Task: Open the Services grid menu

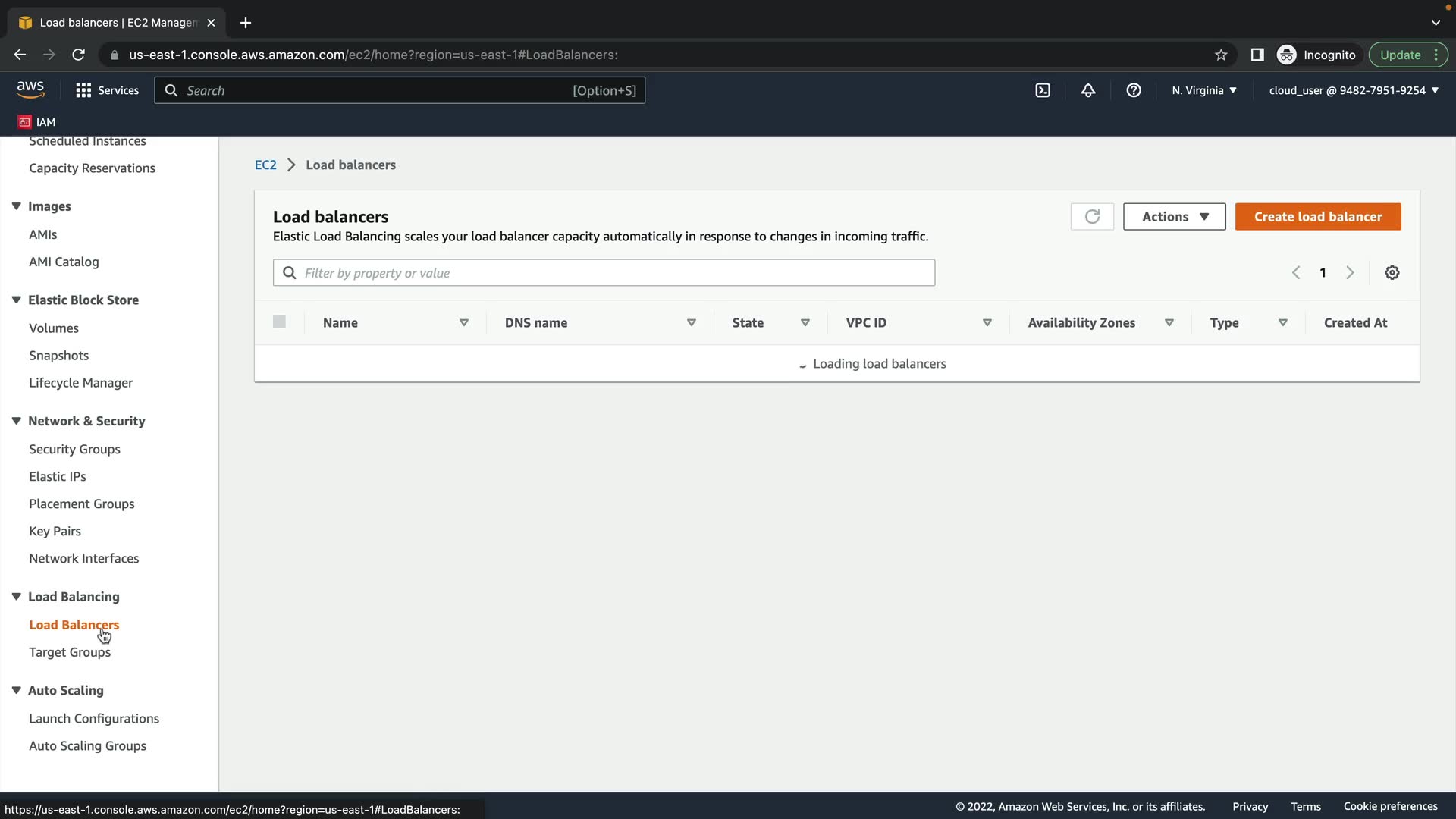Action: click(107, 90)
